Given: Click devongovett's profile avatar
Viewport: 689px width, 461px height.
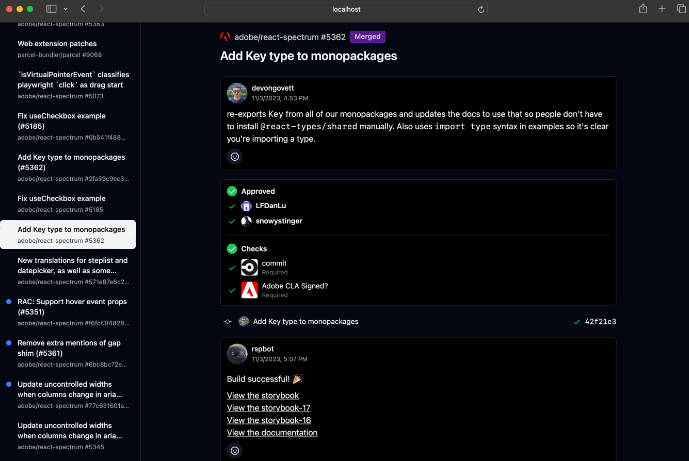Looking at the screenshot, I should [236, 93].
